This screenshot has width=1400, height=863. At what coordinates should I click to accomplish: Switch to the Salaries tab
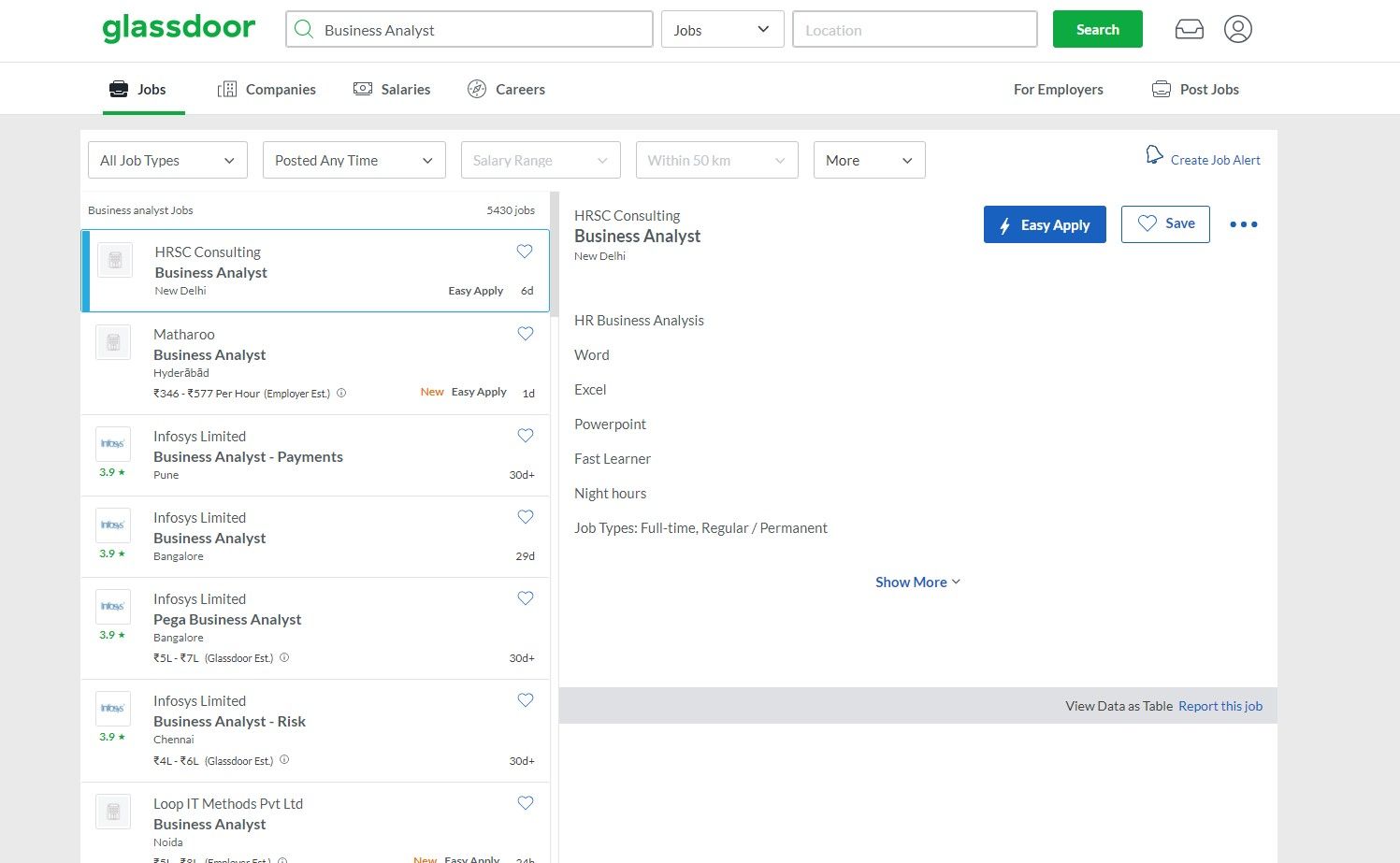[392, 90]
